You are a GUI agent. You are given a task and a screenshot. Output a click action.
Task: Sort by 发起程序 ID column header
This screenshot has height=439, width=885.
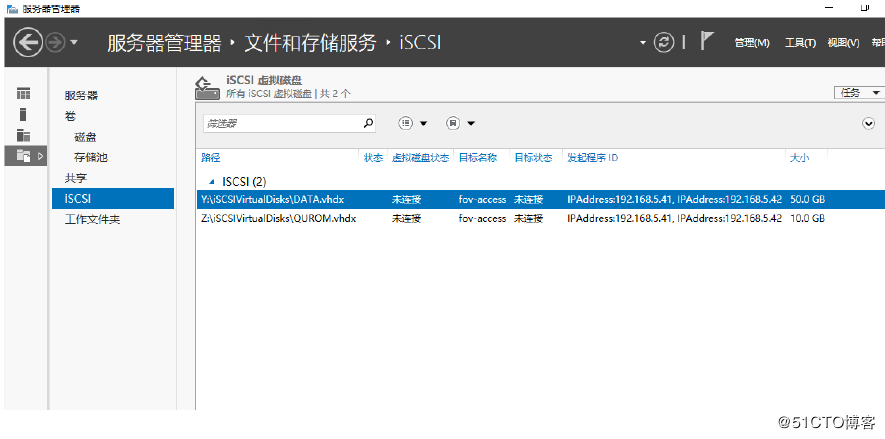592,158
